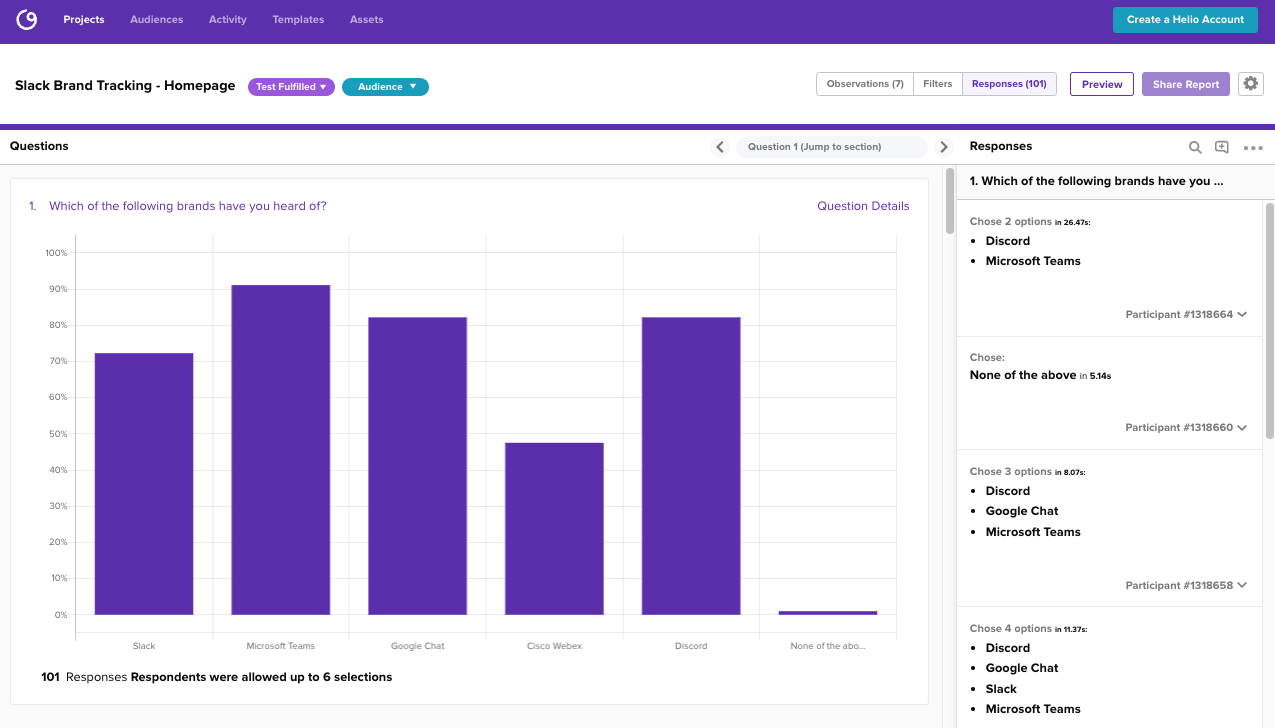Click the Preview button
The height and width of the screenshot is (728, 1275).
[x=1102, y=84]
